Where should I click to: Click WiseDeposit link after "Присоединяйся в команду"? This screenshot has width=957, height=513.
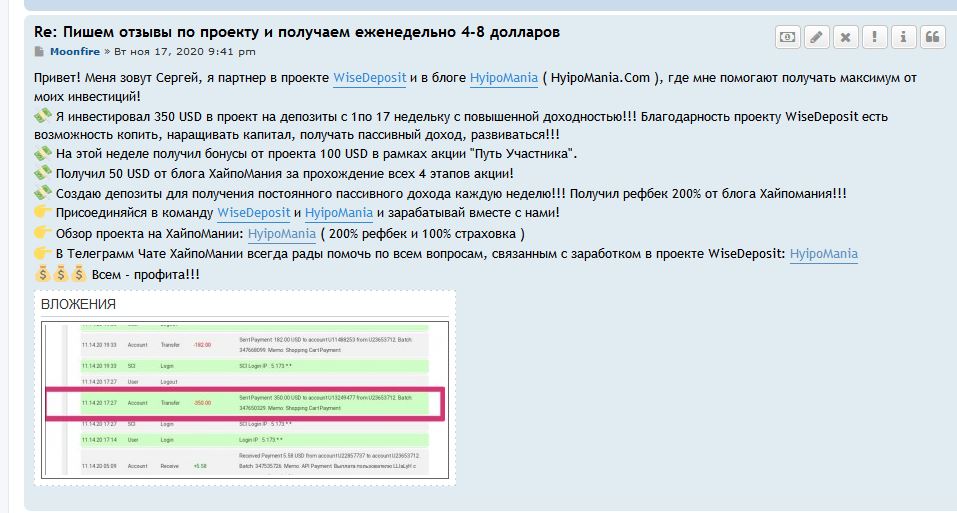tap(253, 213)
